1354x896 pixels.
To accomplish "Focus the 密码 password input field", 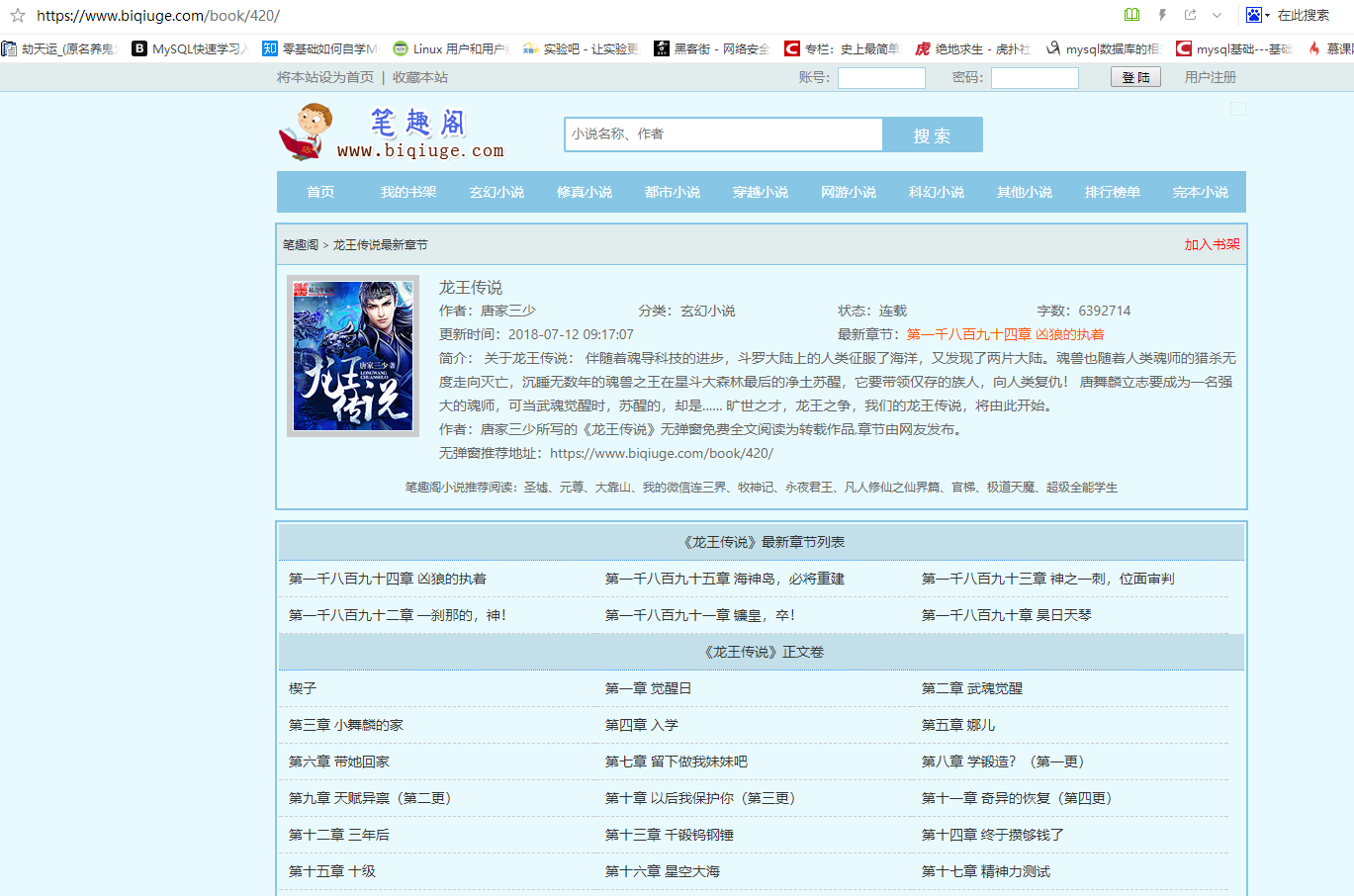I will (1035, 77).
